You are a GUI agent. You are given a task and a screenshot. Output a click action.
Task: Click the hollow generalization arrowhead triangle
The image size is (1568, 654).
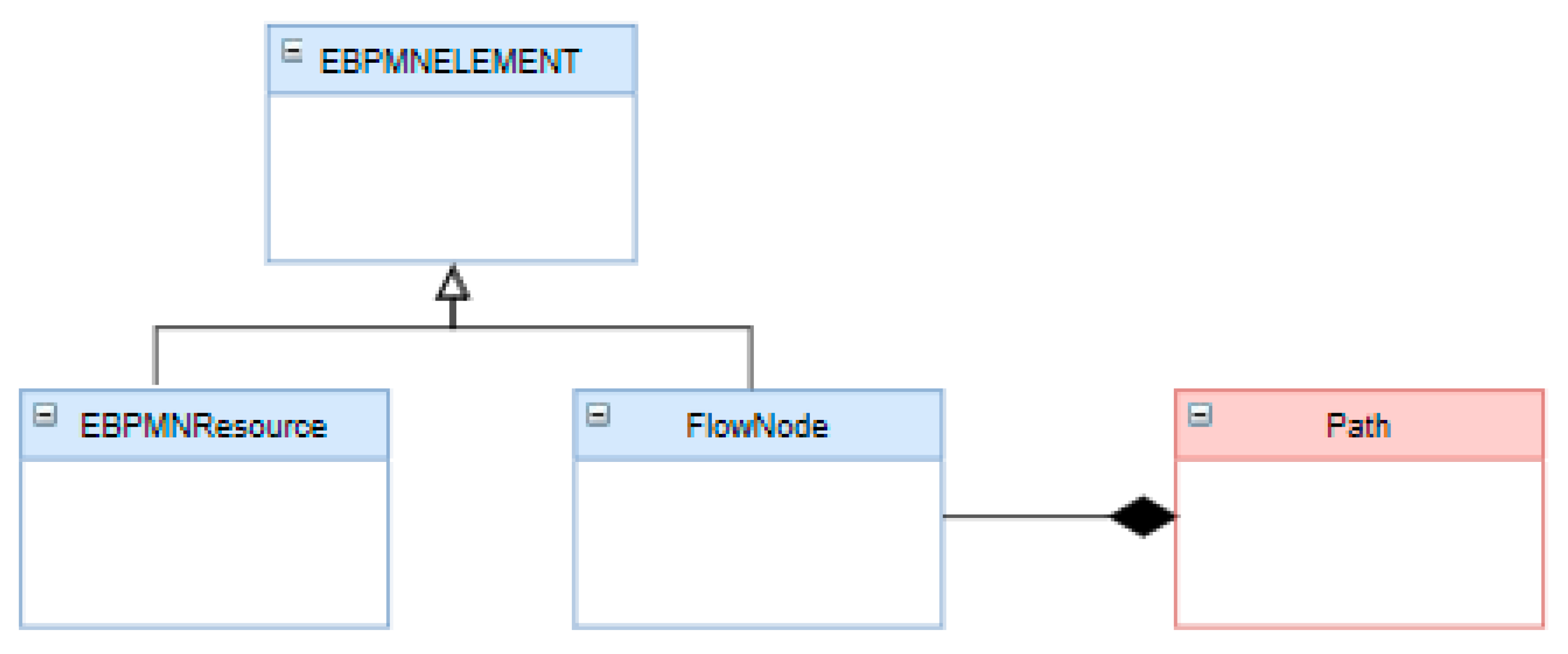453,284
